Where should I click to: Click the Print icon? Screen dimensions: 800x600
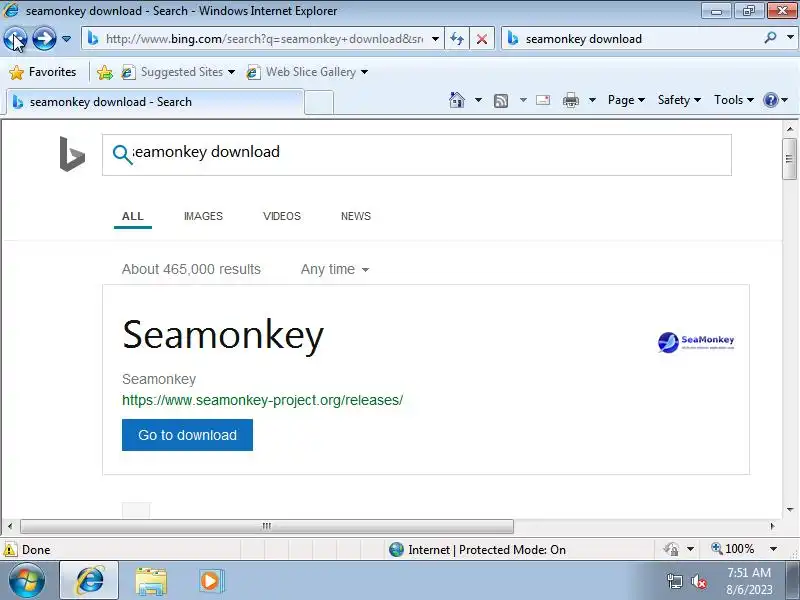[x=571, y=101]
